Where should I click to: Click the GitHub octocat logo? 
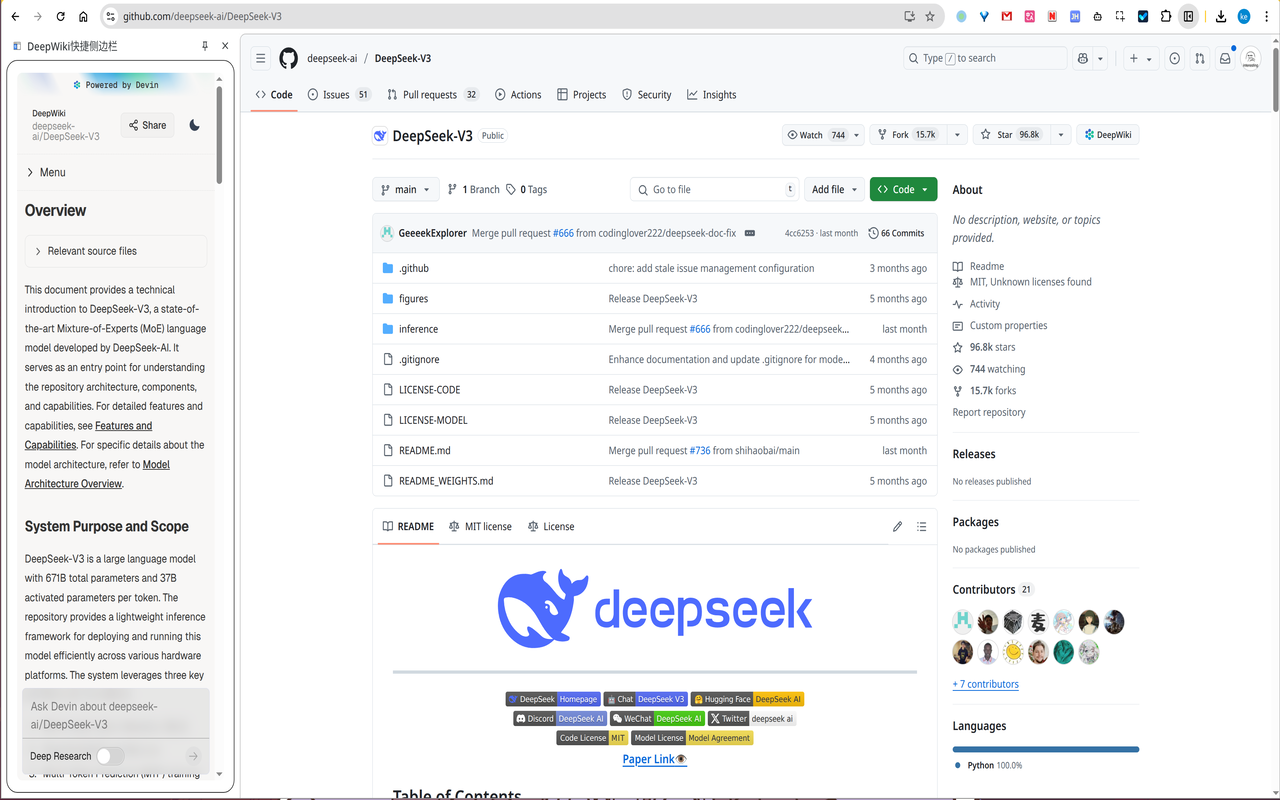(288, 58)
